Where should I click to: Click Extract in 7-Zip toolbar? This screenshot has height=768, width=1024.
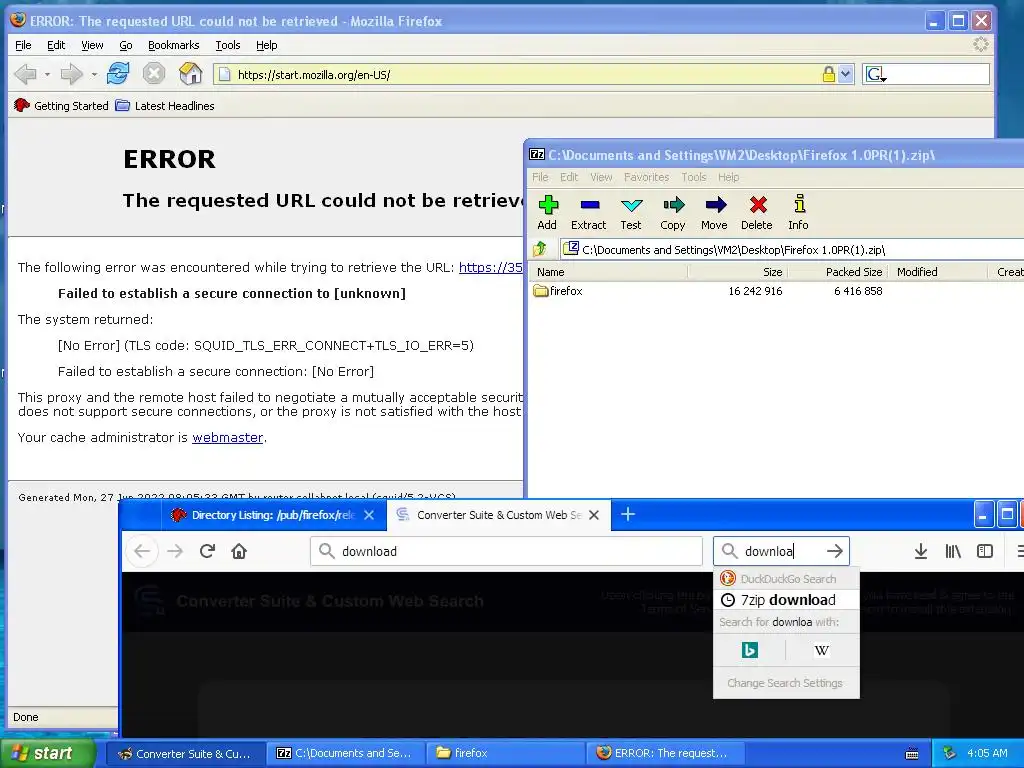click(x=588, y=213)
